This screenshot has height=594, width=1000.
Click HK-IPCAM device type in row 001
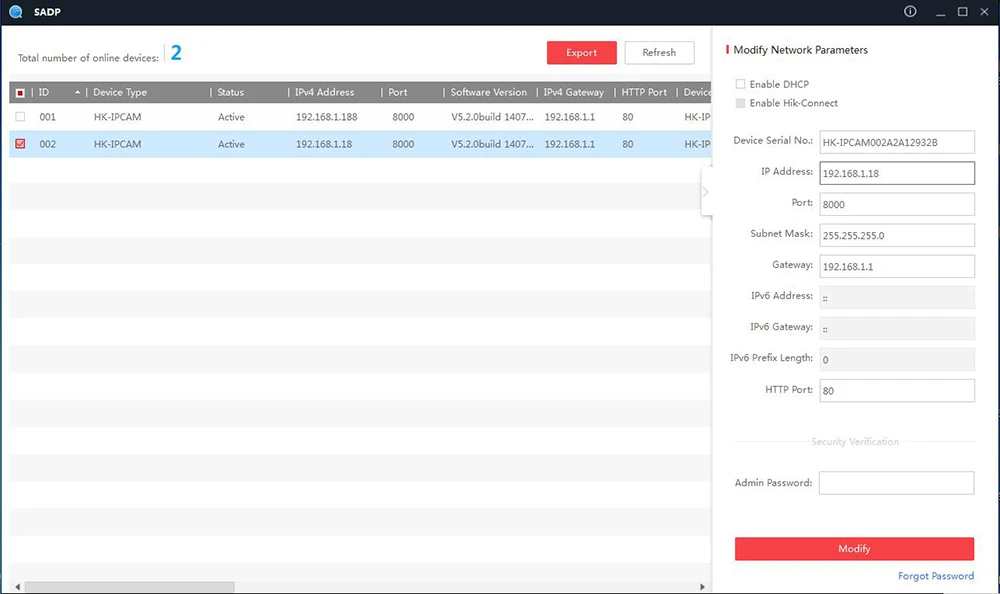coord(117,117)
